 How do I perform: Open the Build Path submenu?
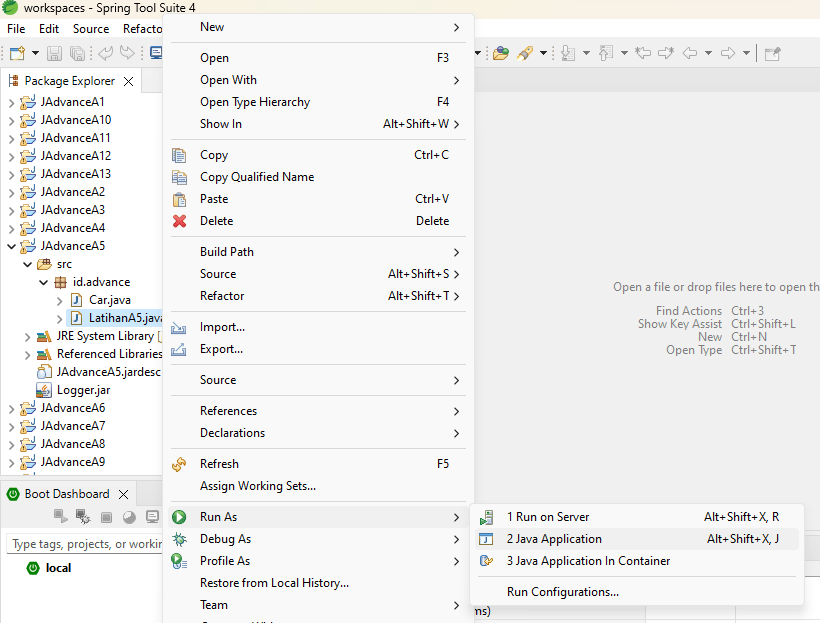(318, 252)
